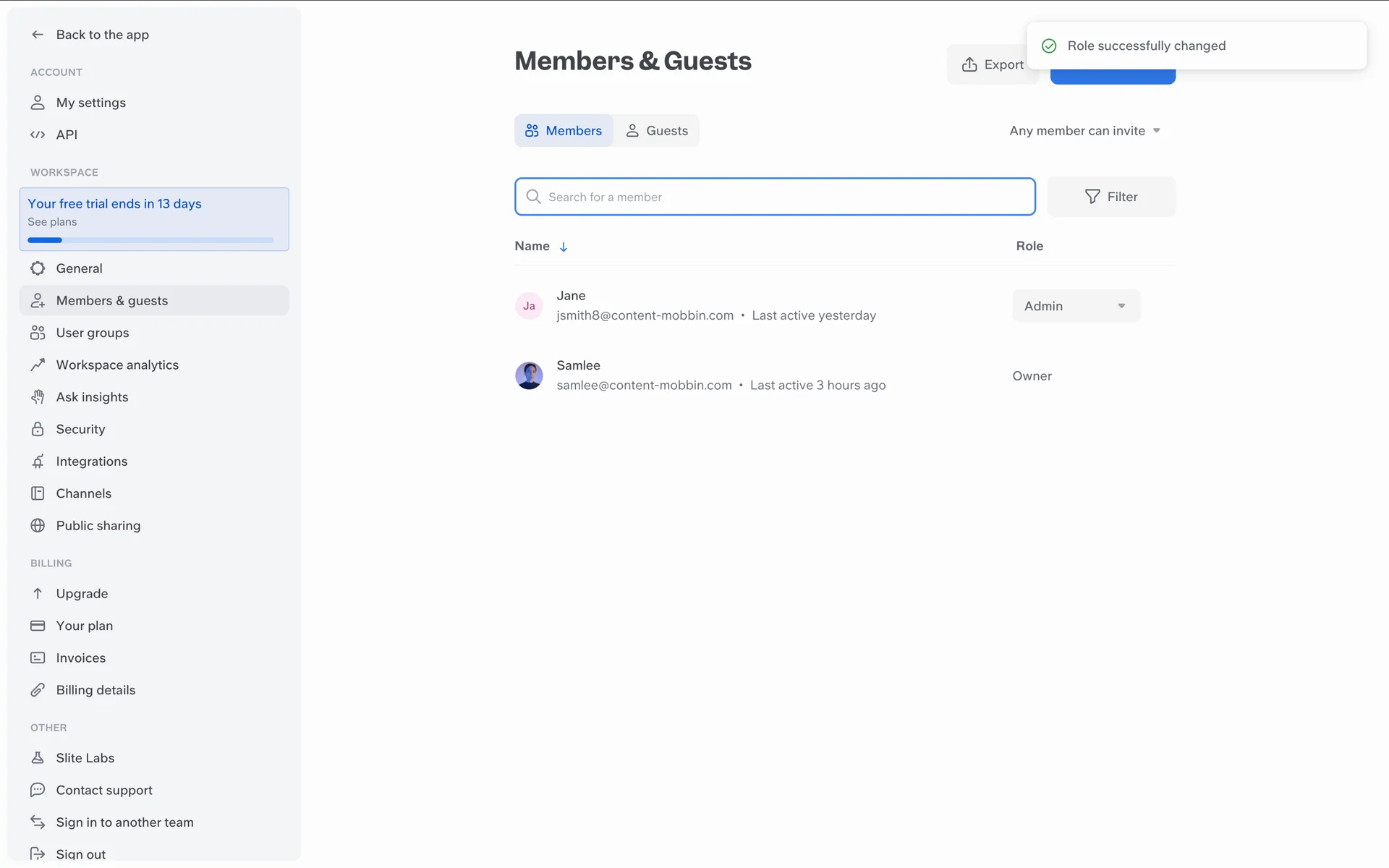Switch to the Guests tab
The height and width of the screenshot is (868, 1389).
657,131
